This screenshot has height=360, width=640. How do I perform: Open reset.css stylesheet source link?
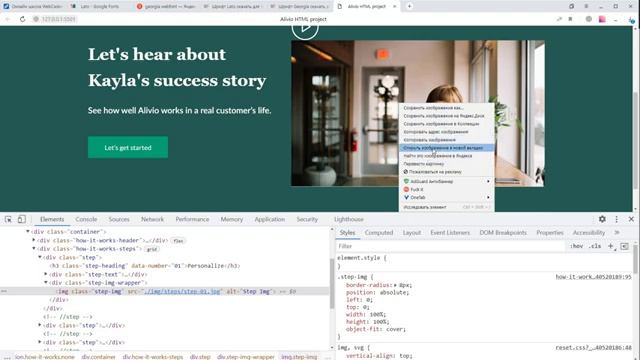[593, 348]
